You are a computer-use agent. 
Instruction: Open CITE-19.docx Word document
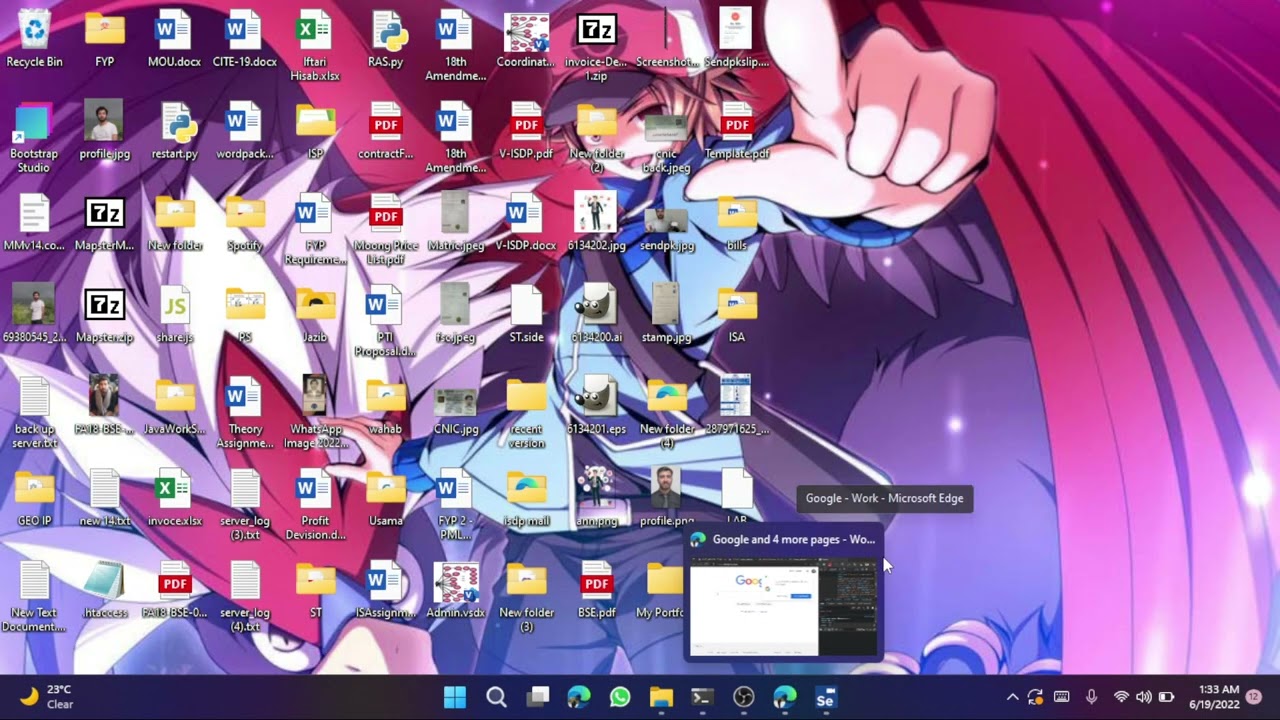(x=245, y=40)
